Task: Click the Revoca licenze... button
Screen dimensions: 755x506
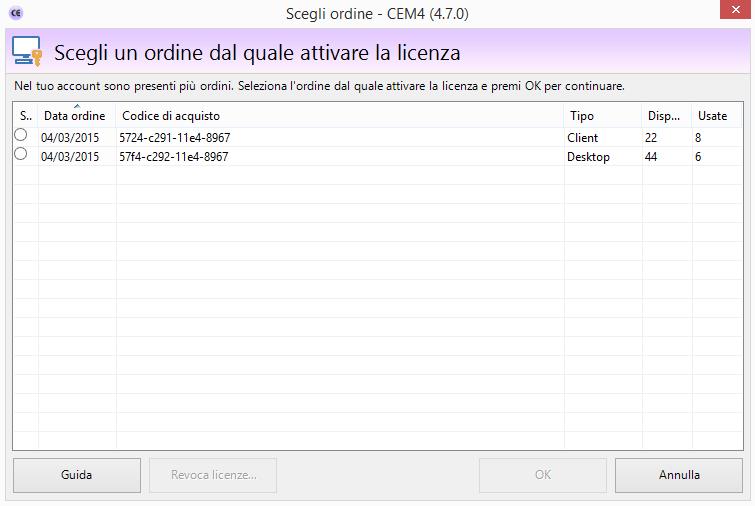Action: [214, 475]
